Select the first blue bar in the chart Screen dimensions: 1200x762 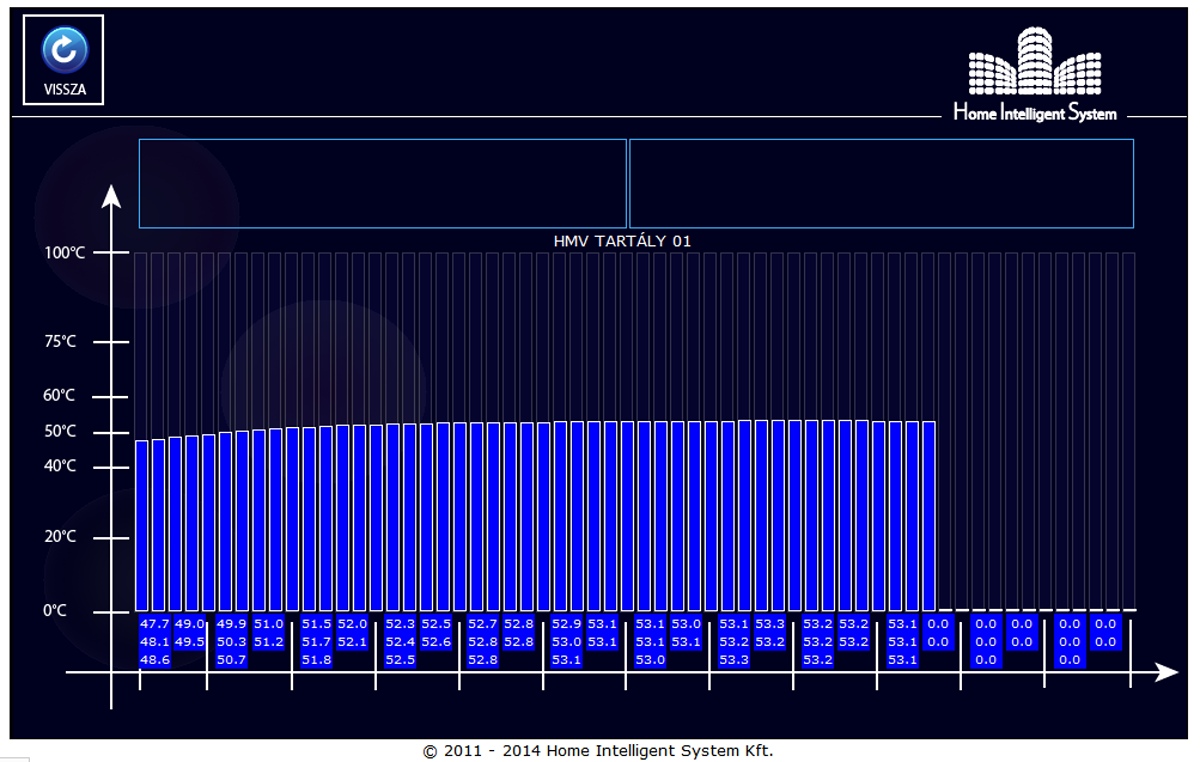pyautogui.click(x=141, y=525)
